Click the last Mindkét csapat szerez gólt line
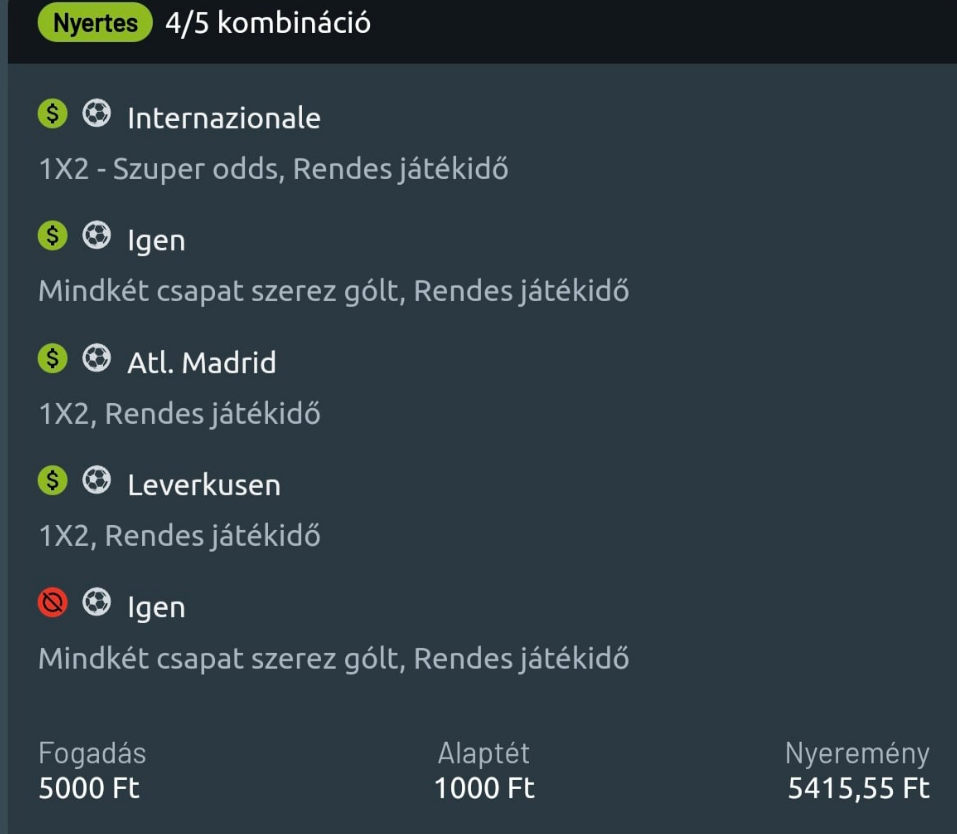 click(x=333, y=659)
